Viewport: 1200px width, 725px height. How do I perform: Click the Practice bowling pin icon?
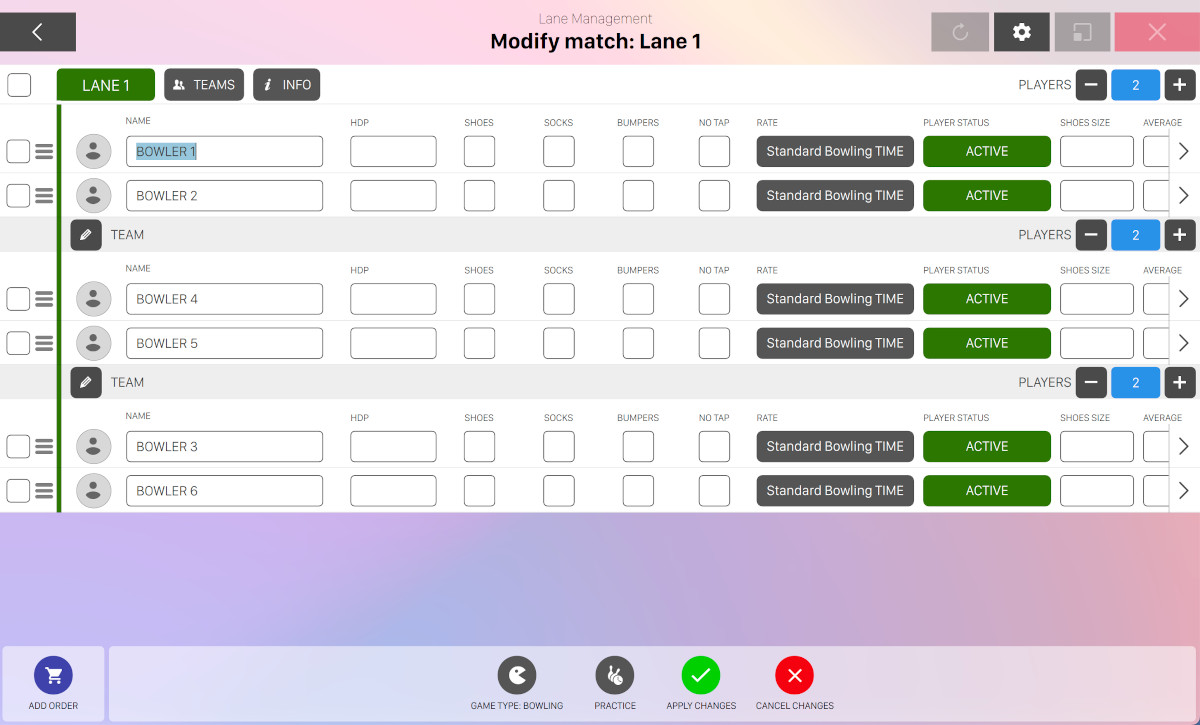(615, 676)
